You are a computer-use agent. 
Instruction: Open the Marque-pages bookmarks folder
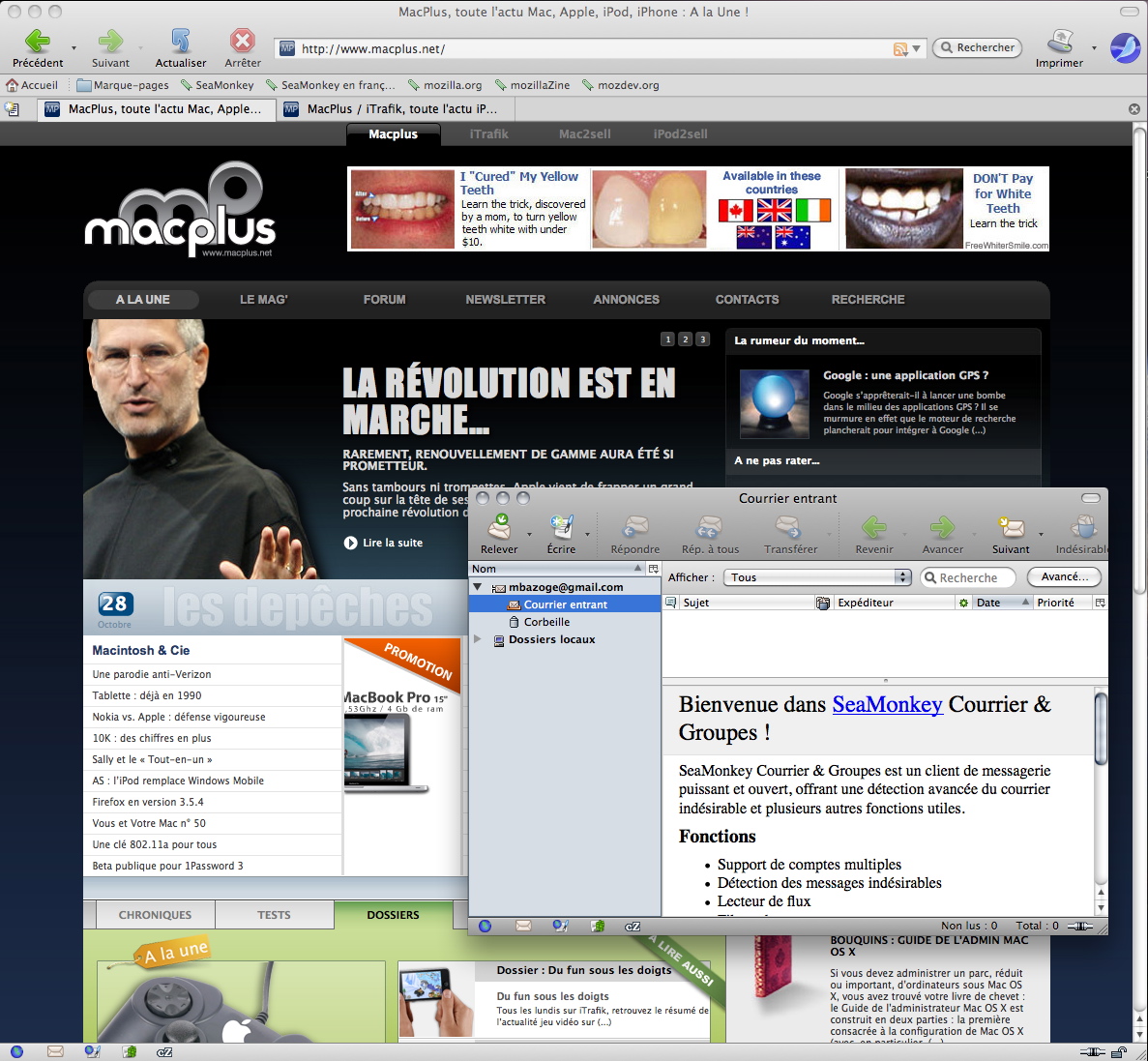[123, 85]
